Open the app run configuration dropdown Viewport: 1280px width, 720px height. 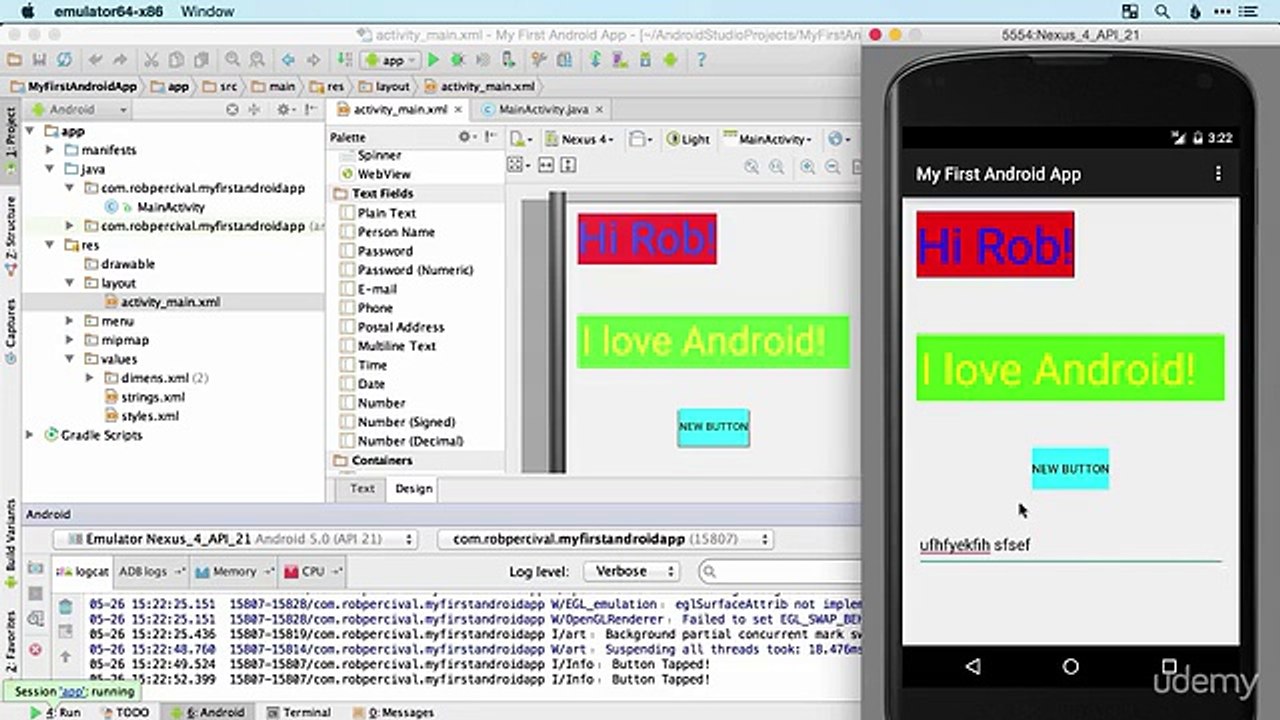tap(391, 60)
